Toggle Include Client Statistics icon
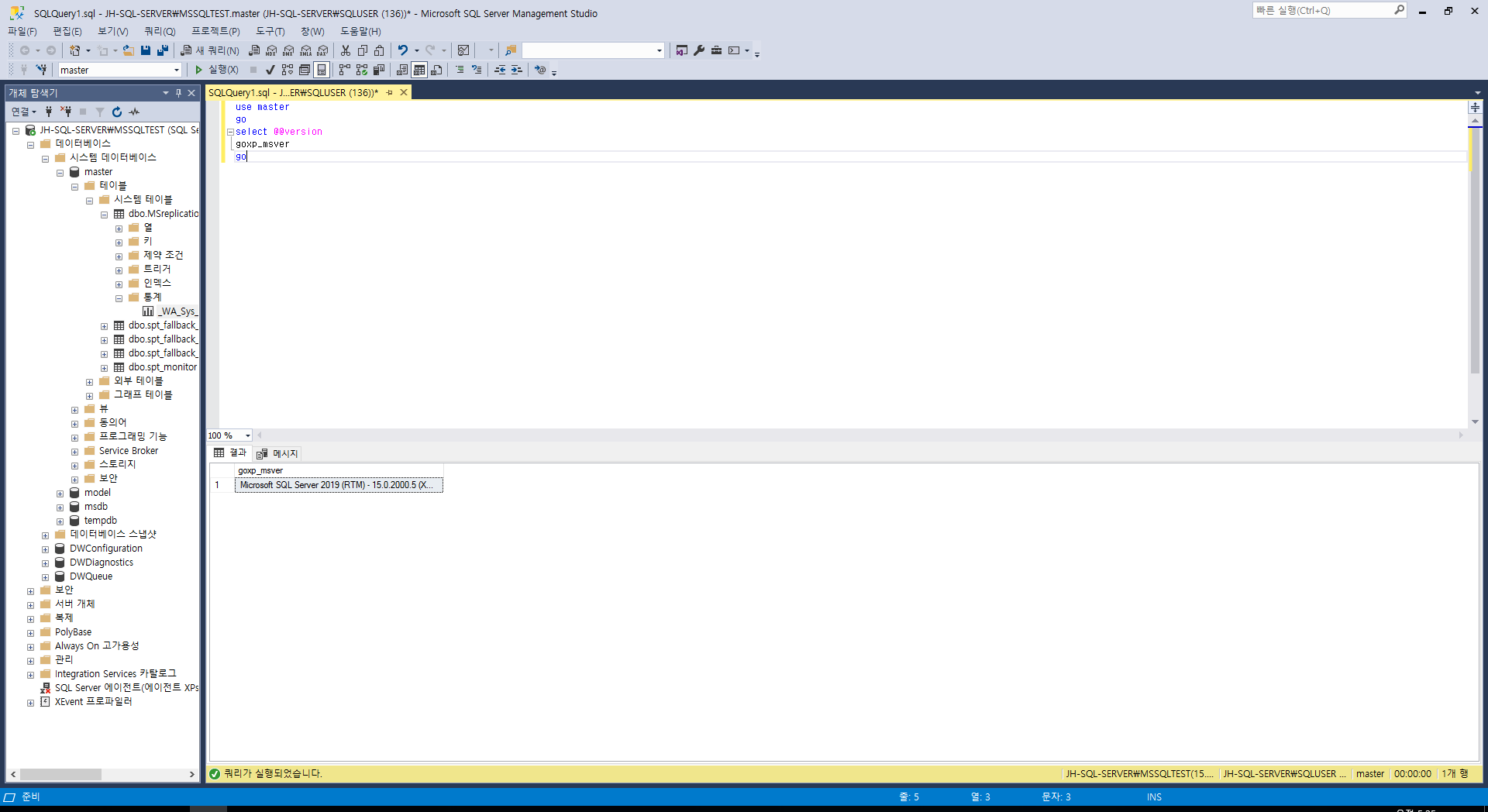1488x812 pixels. click(x=379, y=70)
